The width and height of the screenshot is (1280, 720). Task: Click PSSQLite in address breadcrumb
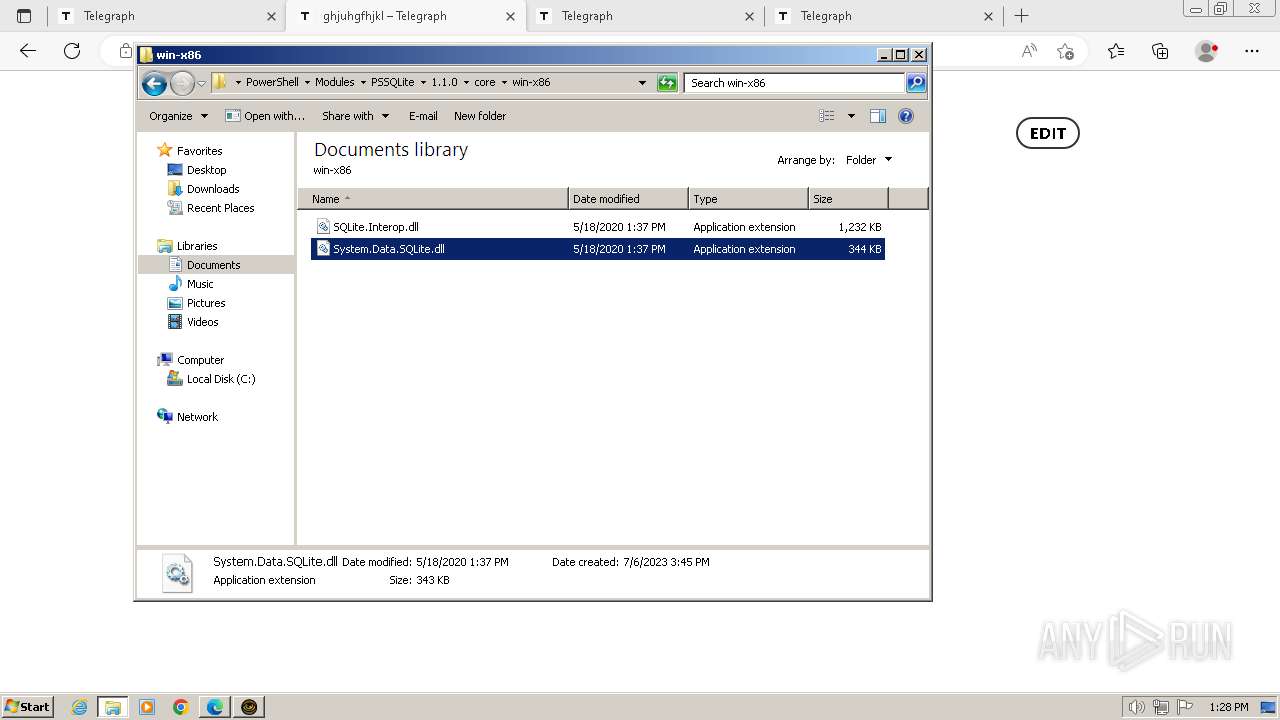[392, 83]
